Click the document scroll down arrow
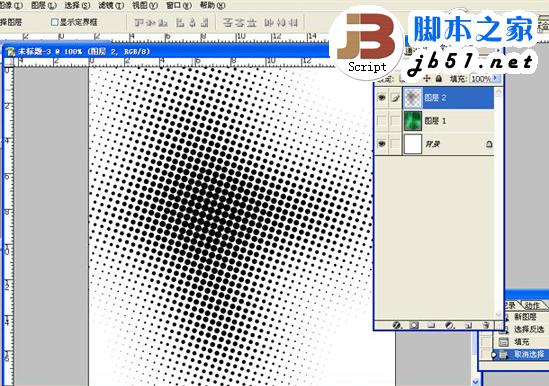This screenshot has width=549, height=386. [x=475, y=381]
